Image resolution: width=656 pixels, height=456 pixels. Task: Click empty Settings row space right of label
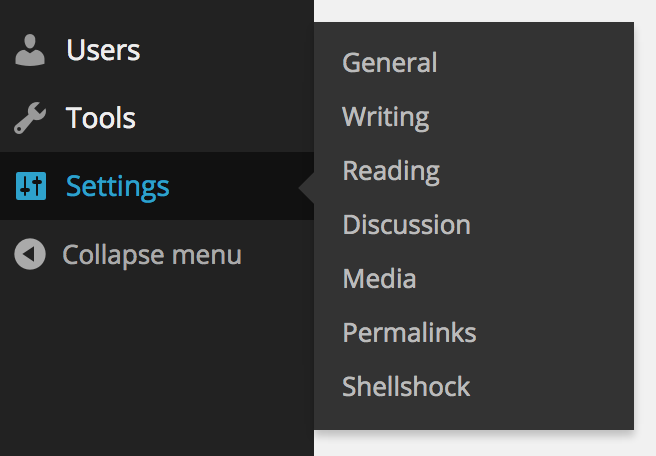(x=234, y=186)
